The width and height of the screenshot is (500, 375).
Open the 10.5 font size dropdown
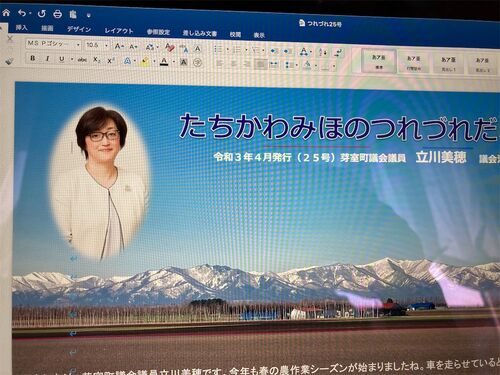tap(97, 45)
